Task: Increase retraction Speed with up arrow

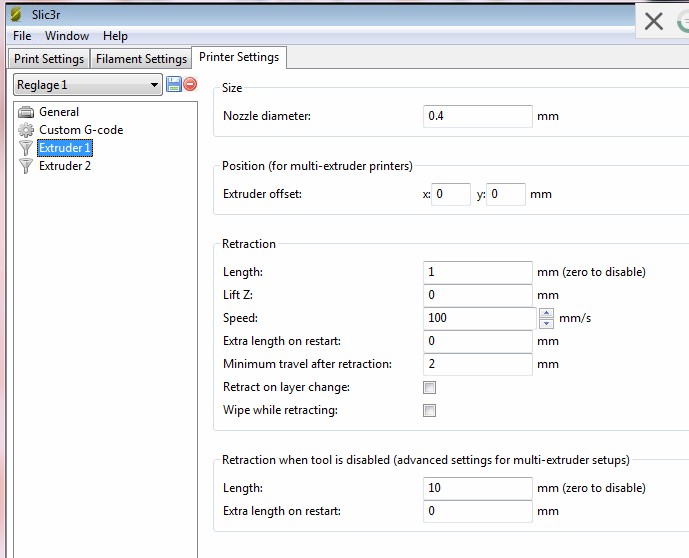Action: pos(546,313)
